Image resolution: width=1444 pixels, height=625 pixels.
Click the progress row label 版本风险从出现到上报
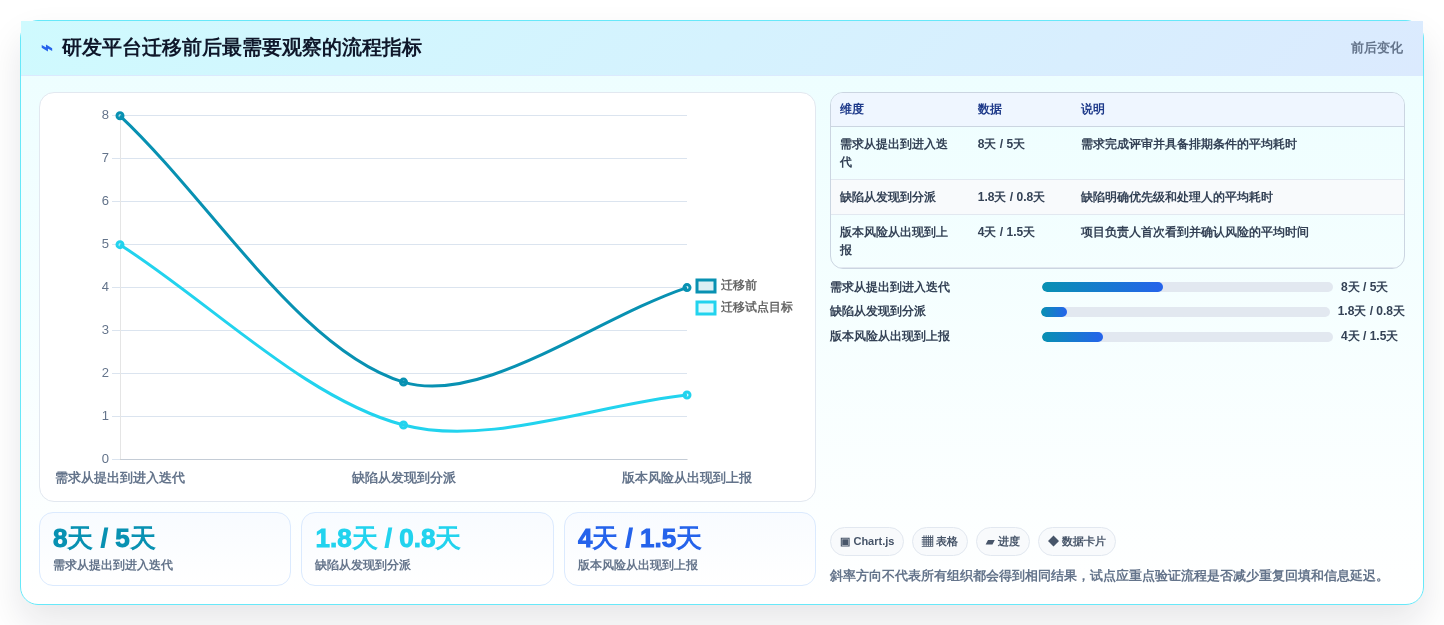[x=890, y=337]
